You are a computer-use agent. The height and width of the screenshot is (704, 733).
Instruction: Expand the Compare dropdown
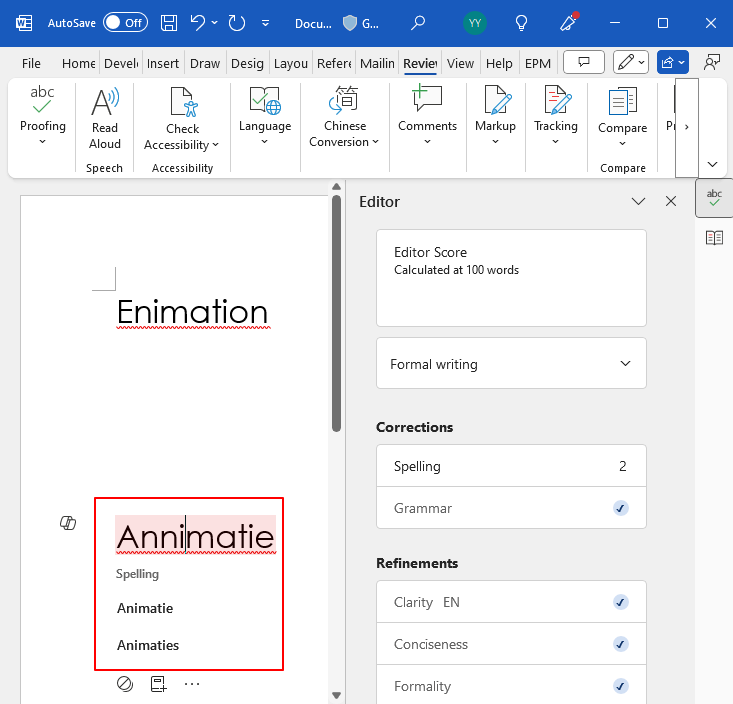(622, 118)
